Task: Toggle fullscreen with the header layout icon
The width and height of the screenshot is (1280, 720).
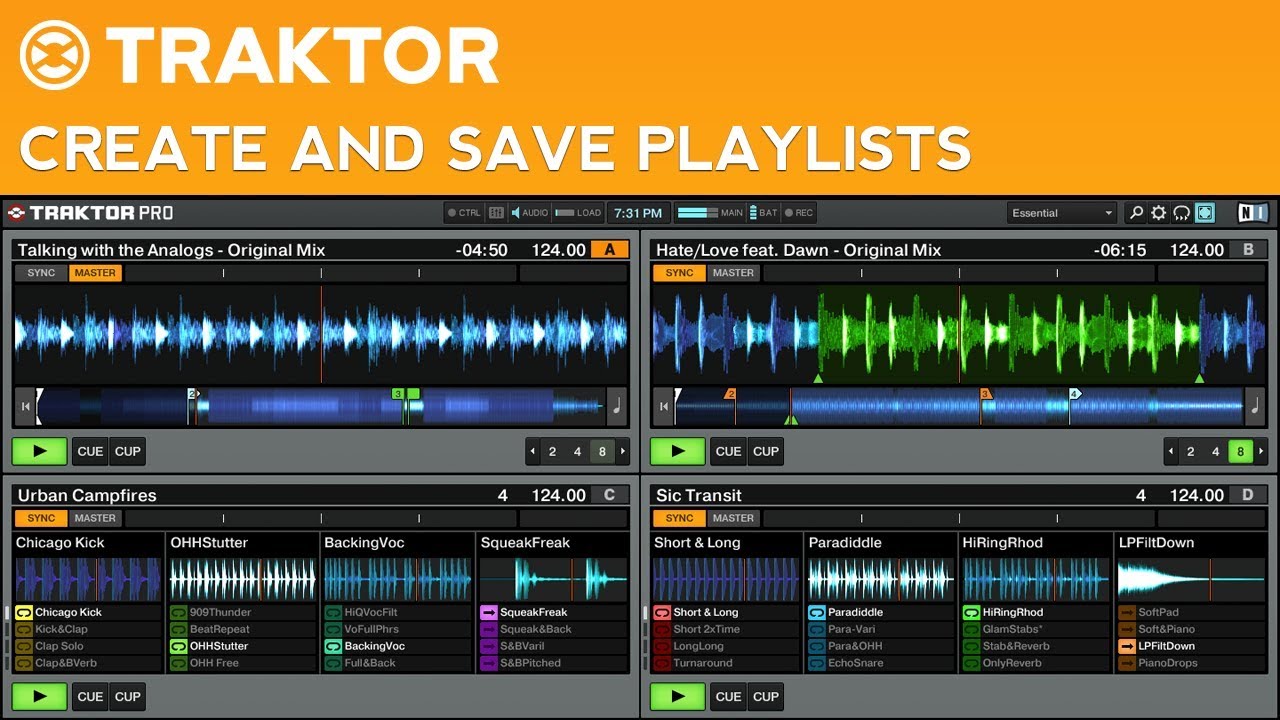Action: point(1204,213)
